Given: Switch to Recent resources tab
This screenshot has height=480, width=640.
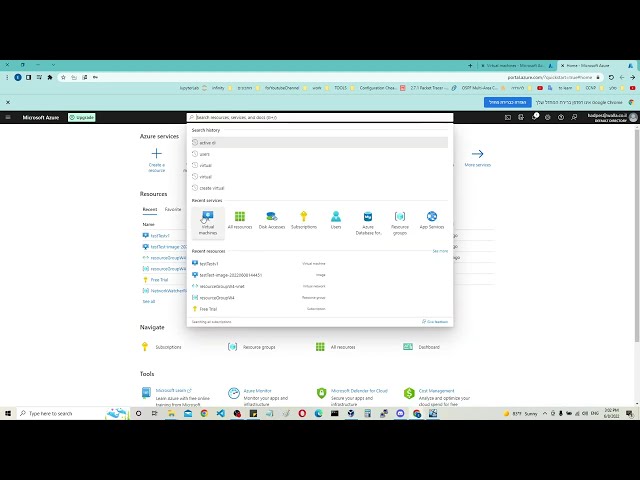Looking at the screenshot, I should pos(150,209).
